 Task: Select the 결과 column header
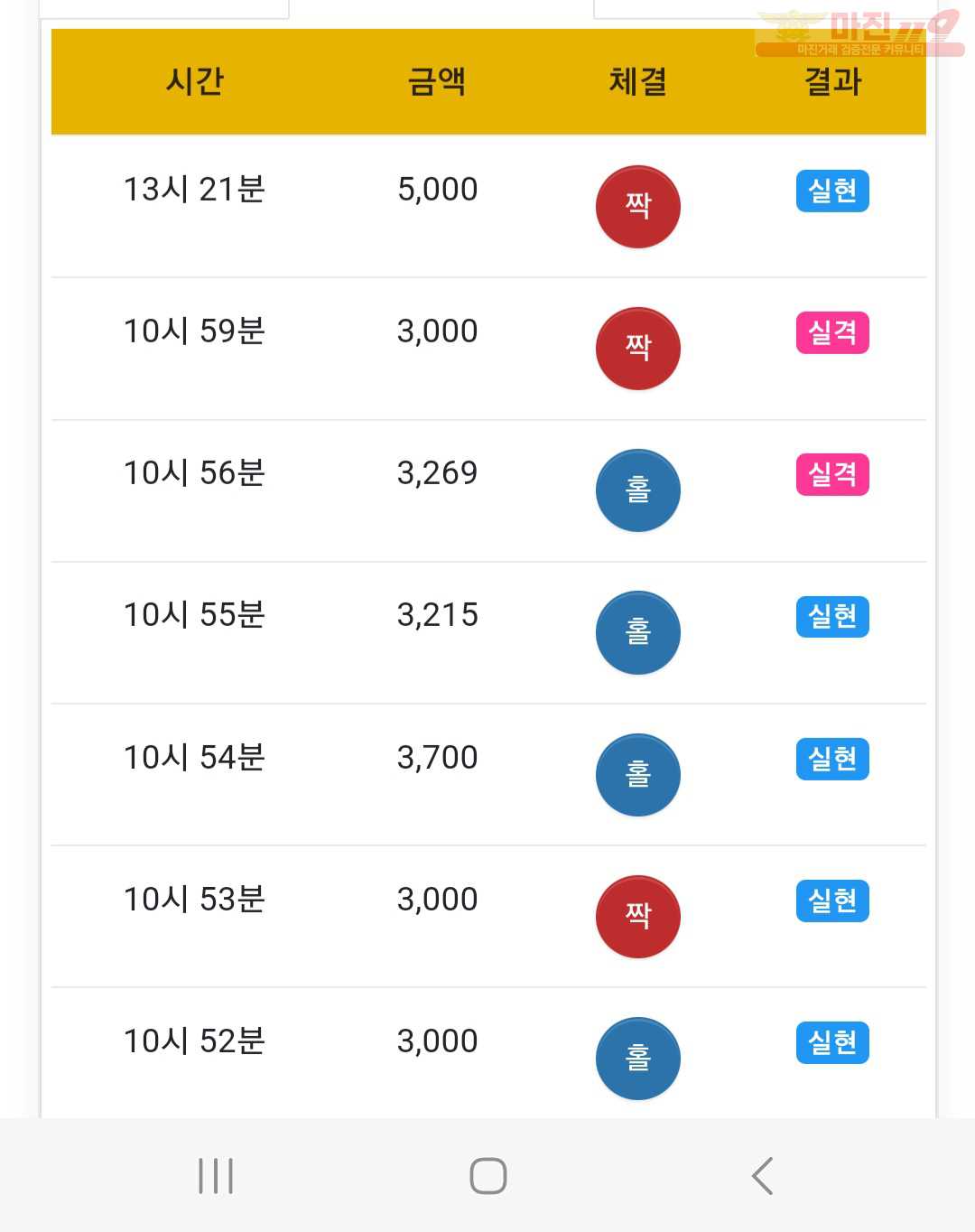[x=832, y=81]
